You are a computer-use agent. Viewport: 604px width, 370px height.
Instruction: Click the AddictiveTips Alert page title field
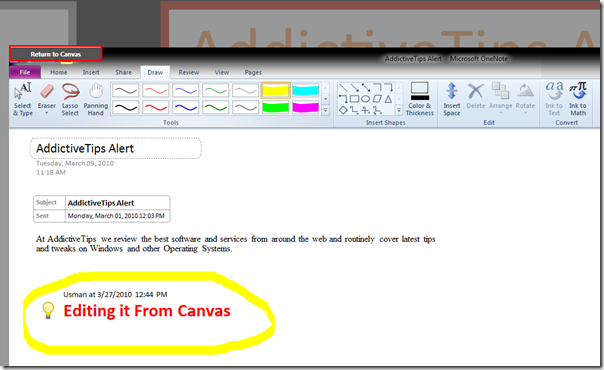click(116, 148)
